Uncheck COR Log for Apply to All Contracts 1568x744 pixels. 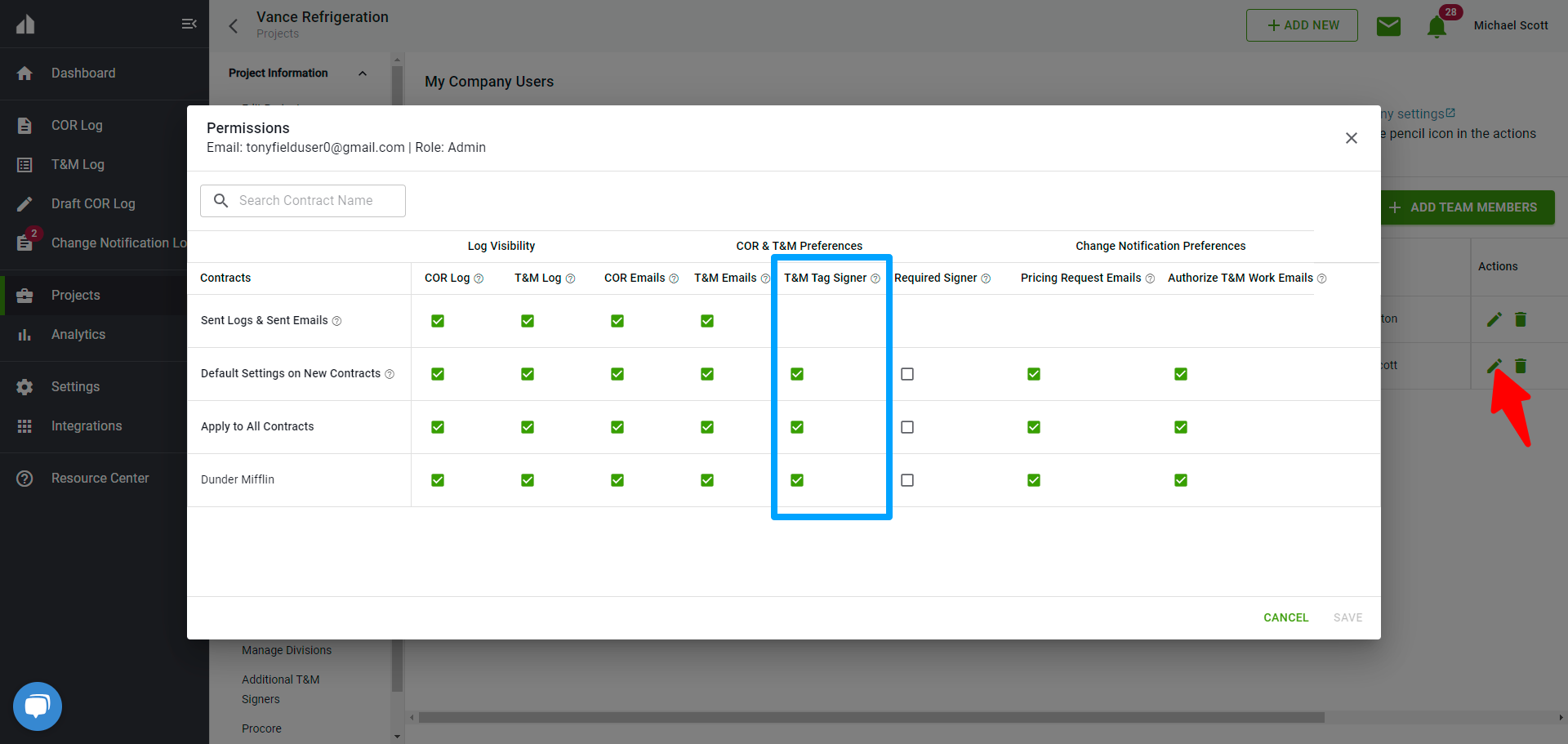pyautogui.click(x=438, y=427)
